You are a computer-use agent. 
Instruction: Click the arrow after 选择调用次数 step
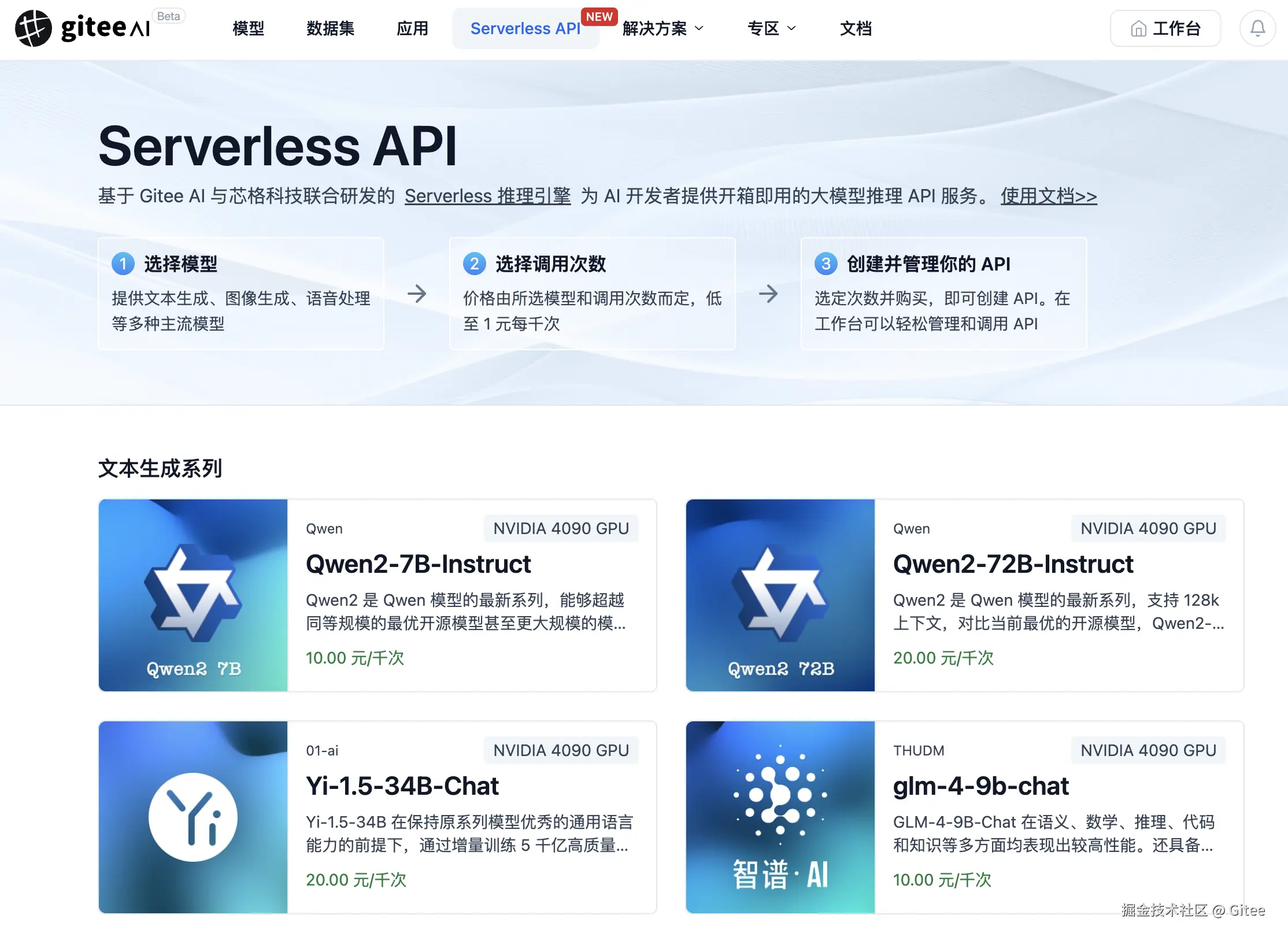coord(768,294)
